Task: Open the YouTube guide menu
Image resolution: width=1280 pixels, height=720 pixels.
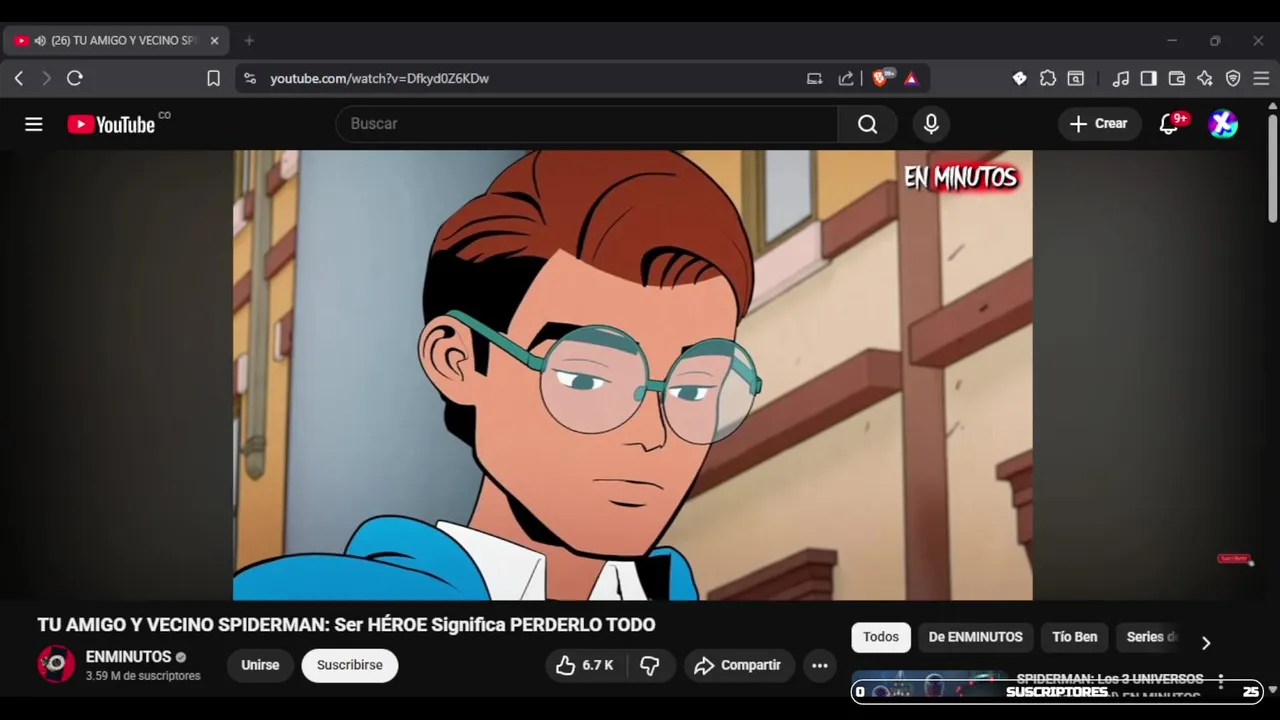Action: [x=34, y=124]
